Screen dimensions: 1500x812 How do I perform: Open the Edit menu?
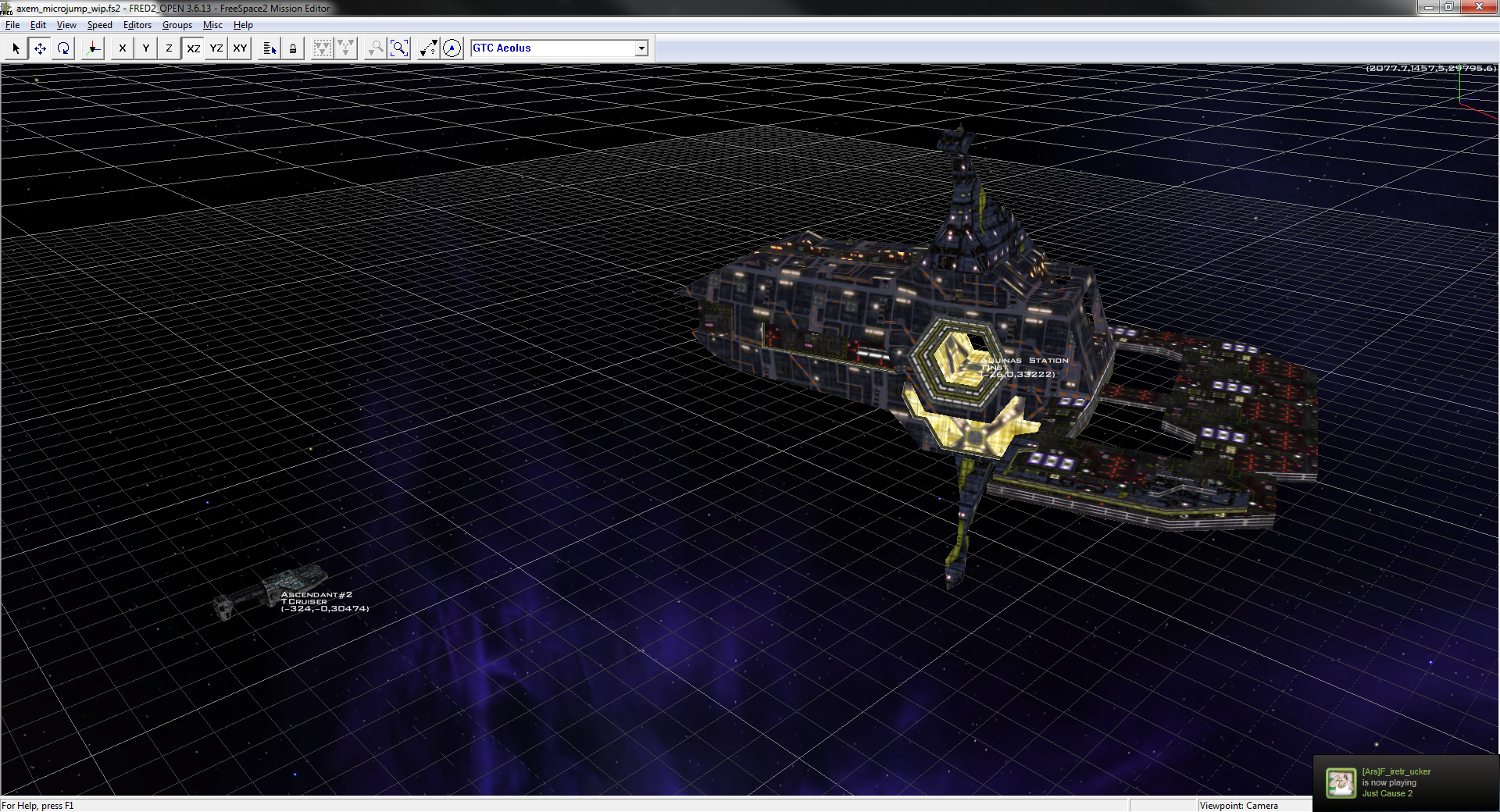click(x=38, y=25)
